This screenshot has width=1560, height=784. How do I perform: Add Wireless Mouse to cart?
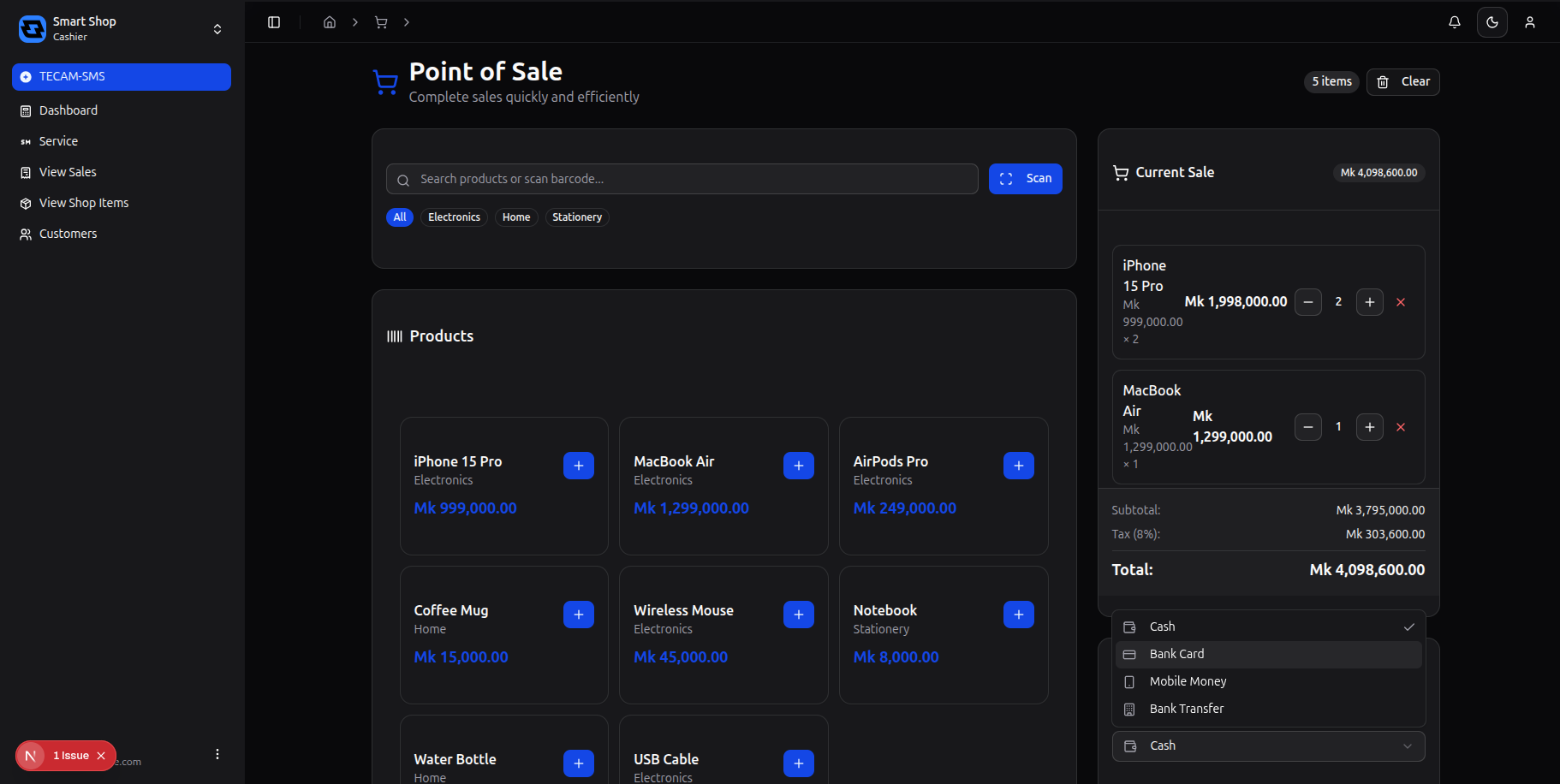pyautogui.click(x=799, y=615)
